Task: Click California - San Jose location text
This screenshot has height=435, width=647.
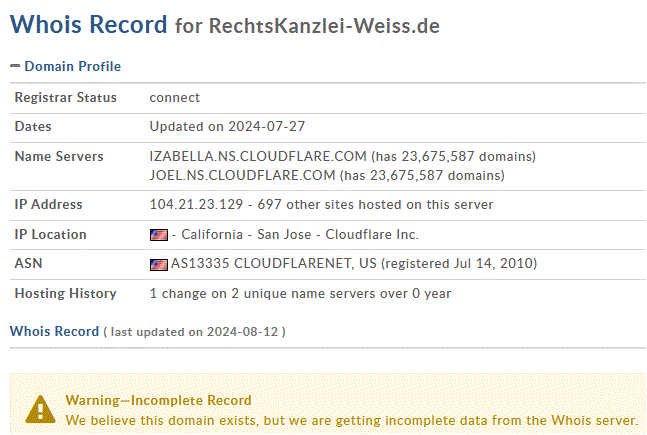Action: click(x=246, y=234)
